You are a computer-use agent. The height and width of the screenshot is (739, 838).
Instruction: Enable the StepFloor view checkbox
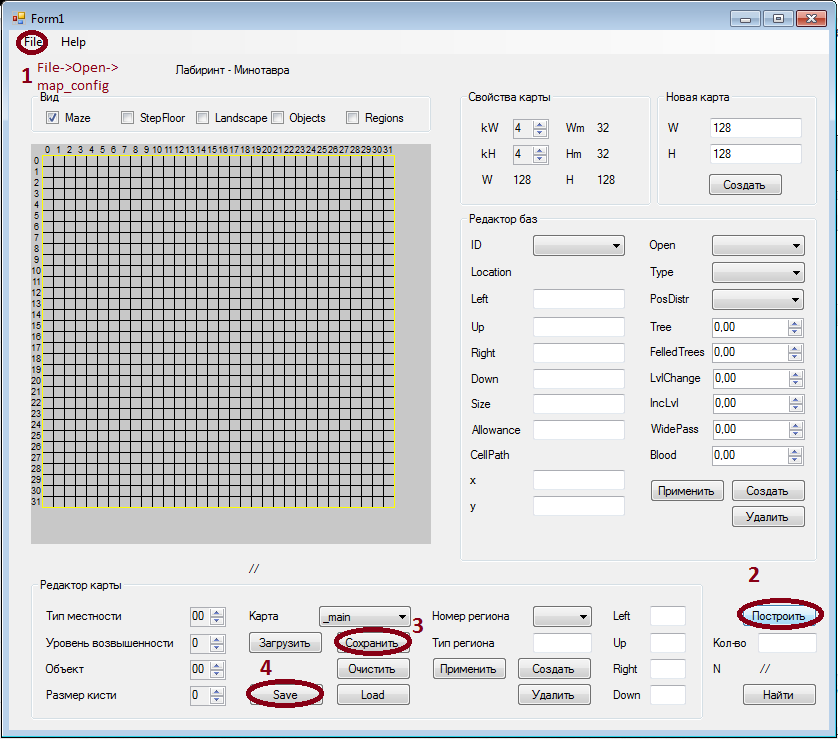click(128, 118)
